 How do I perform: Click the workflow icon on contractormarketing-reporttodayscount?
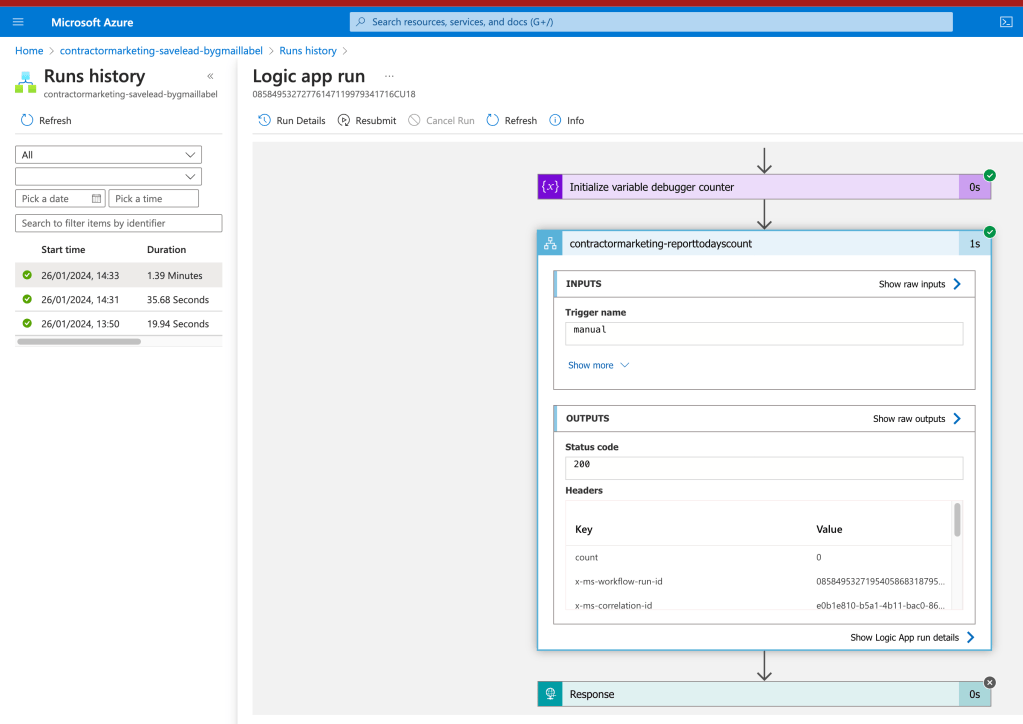click(550, 244)
